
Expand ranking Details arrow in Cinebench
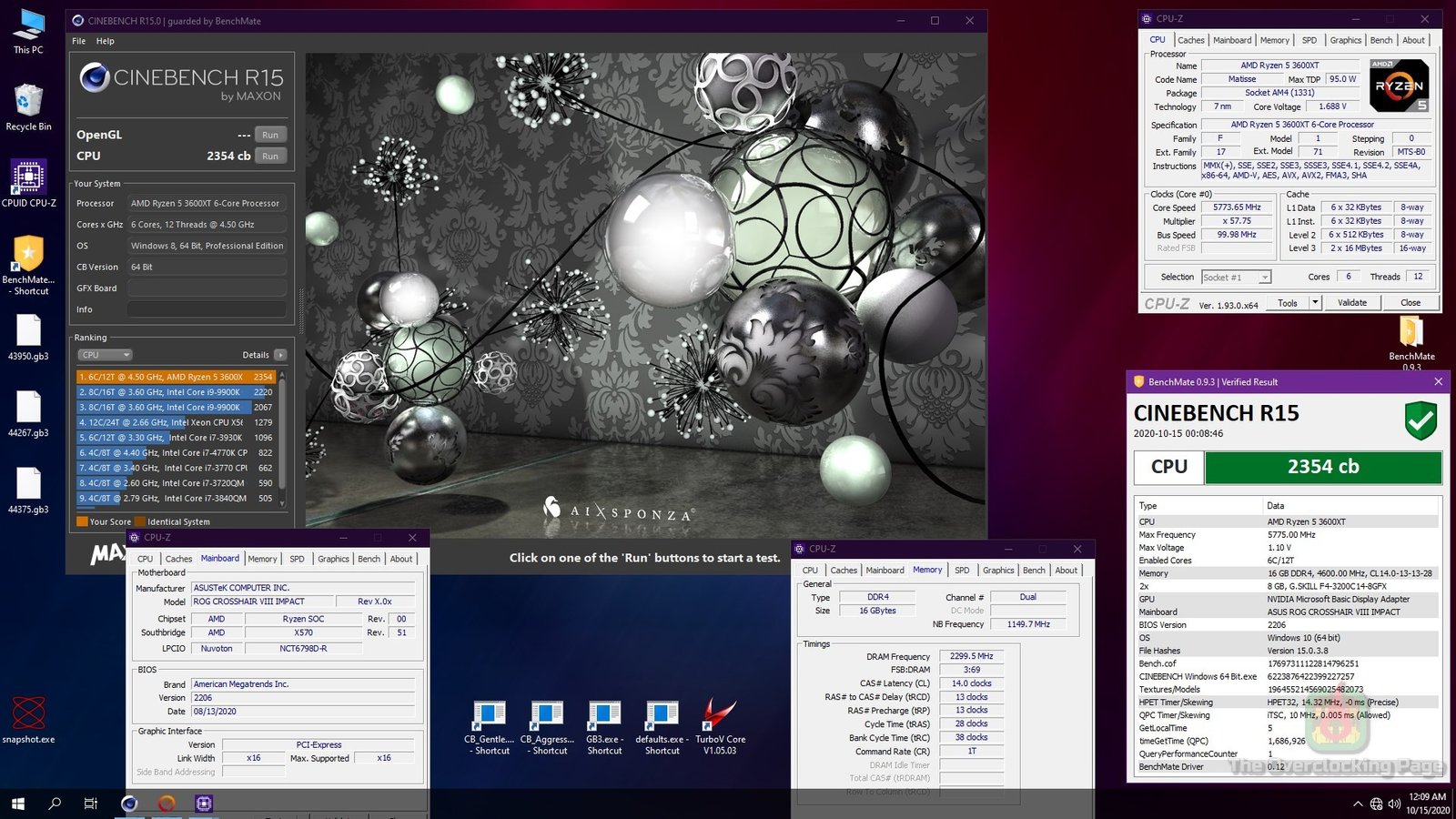[x=279, y=355]
